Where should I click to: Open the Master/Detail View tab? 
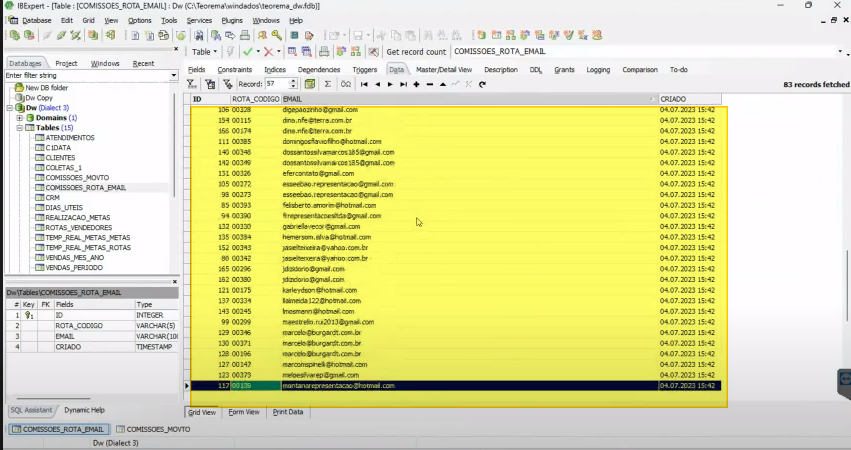(x=444, y=69)
